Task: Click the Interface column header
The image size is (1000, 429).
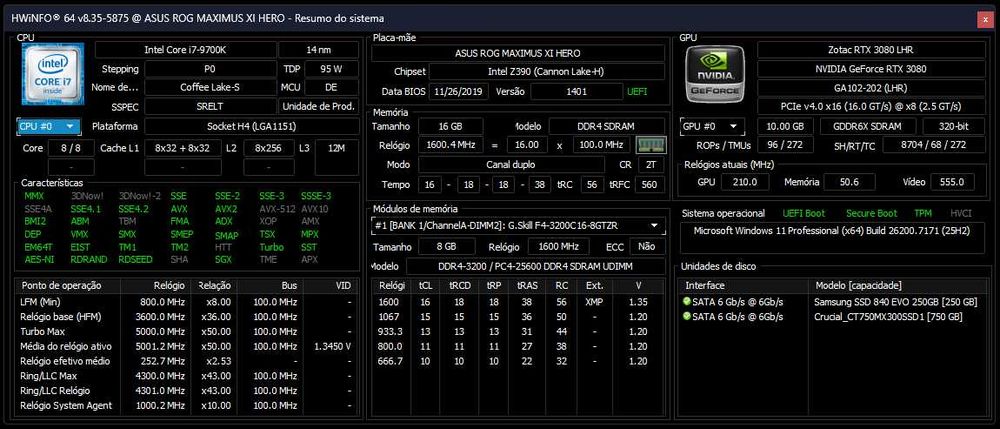Action: 744,286
